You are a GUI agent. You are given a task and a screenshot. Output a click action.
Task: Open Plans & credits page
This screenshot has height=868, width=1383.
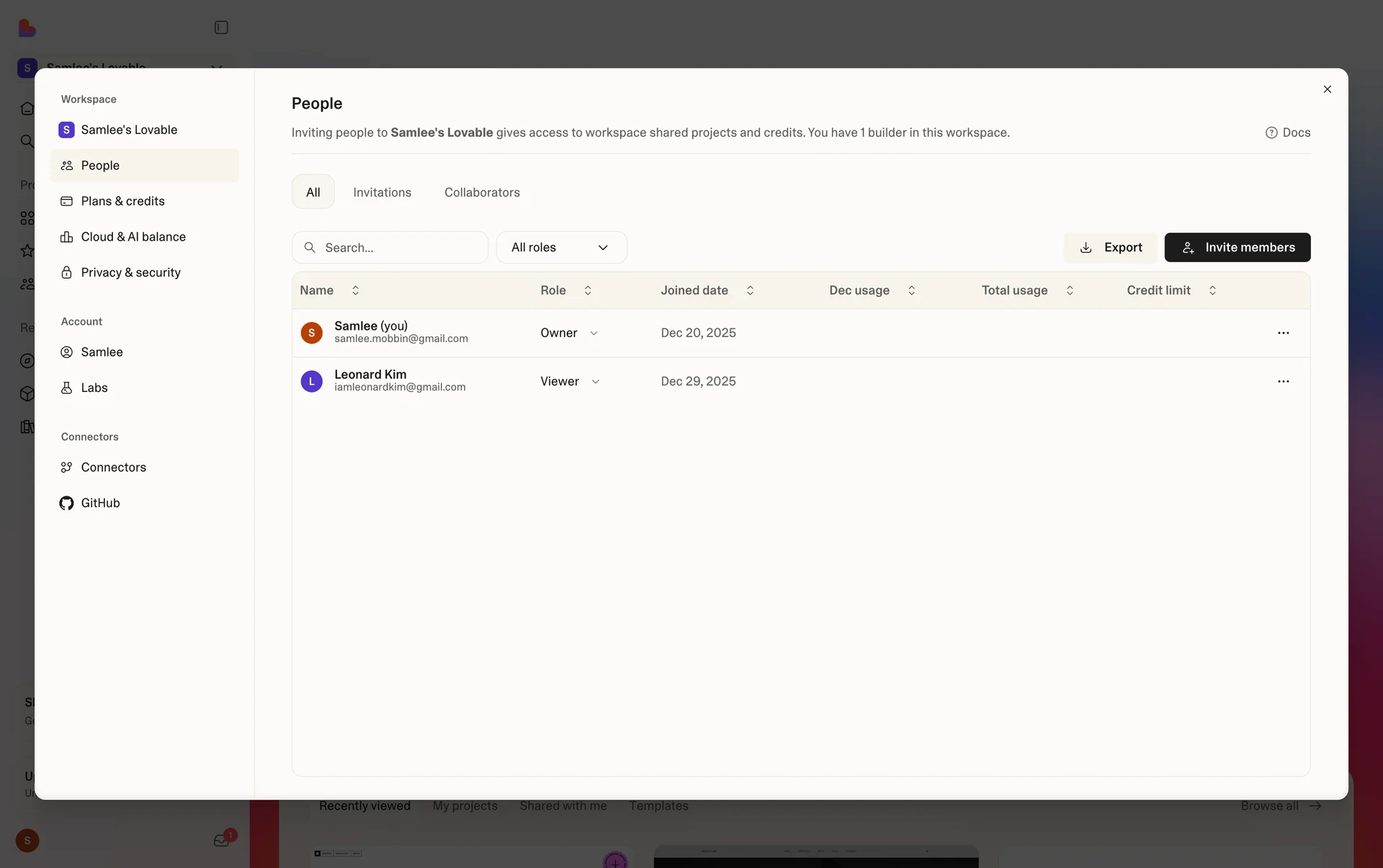122,201
